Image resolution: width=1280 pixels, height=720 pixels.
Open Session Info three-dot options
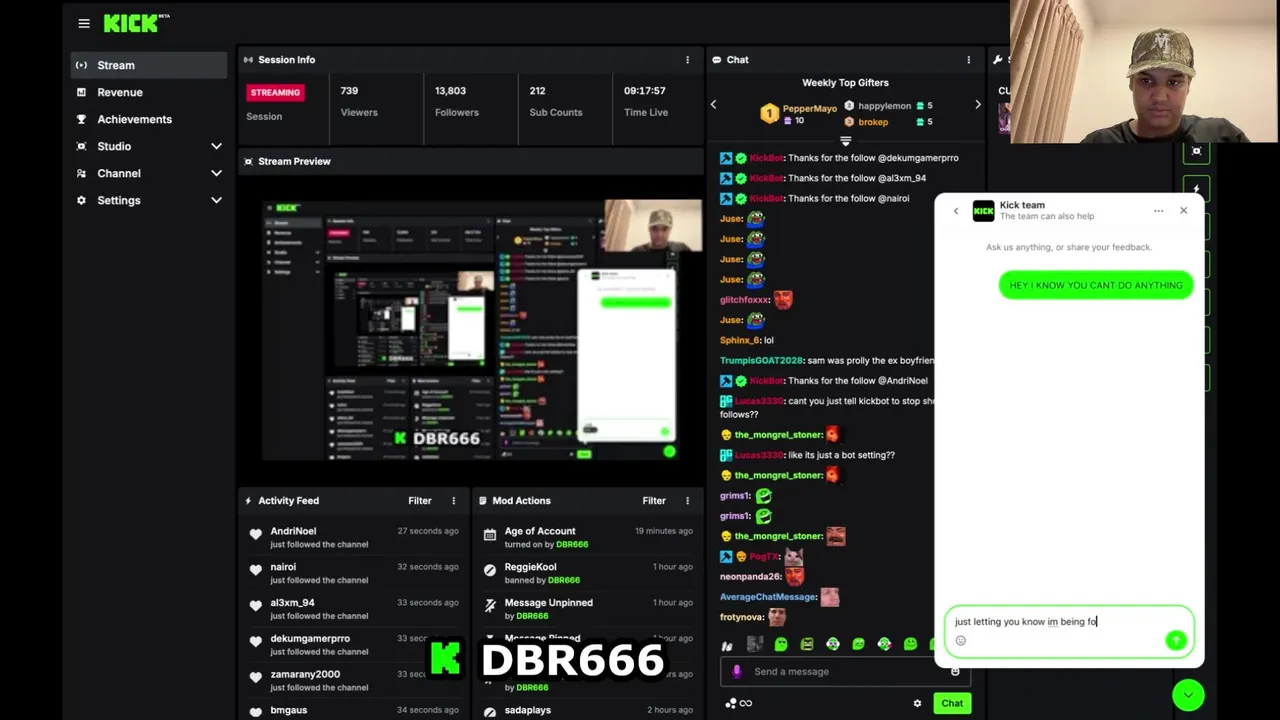[x=687, y=60]
